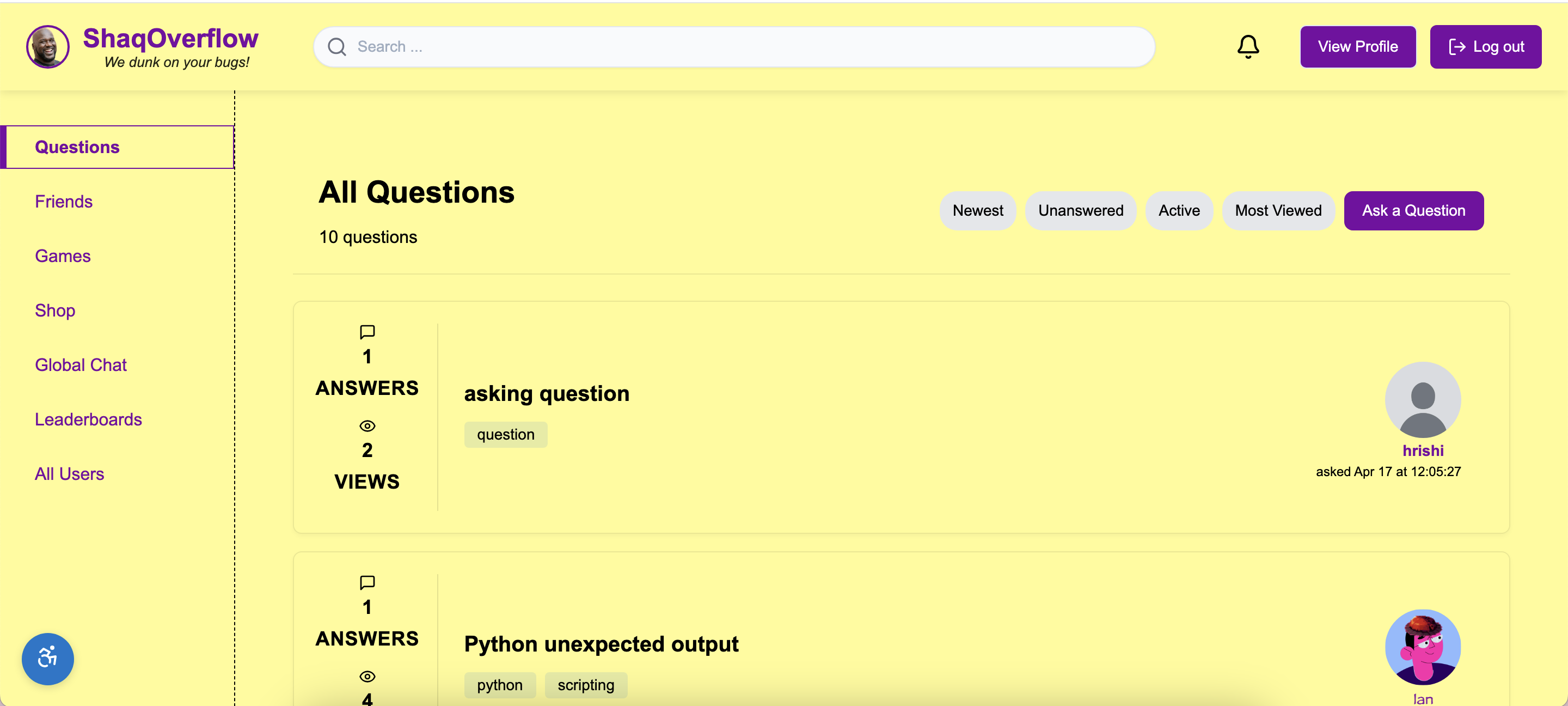
Task: Click the search magnifier icon
Action: click(x=336, y=47)
